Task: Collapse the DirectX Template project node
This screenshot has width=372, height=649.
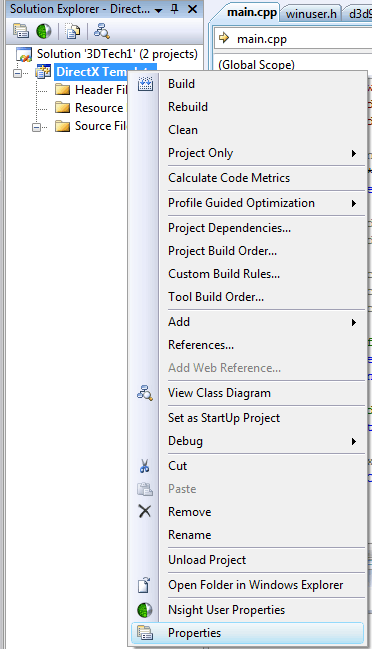Action: coord(17,73)
